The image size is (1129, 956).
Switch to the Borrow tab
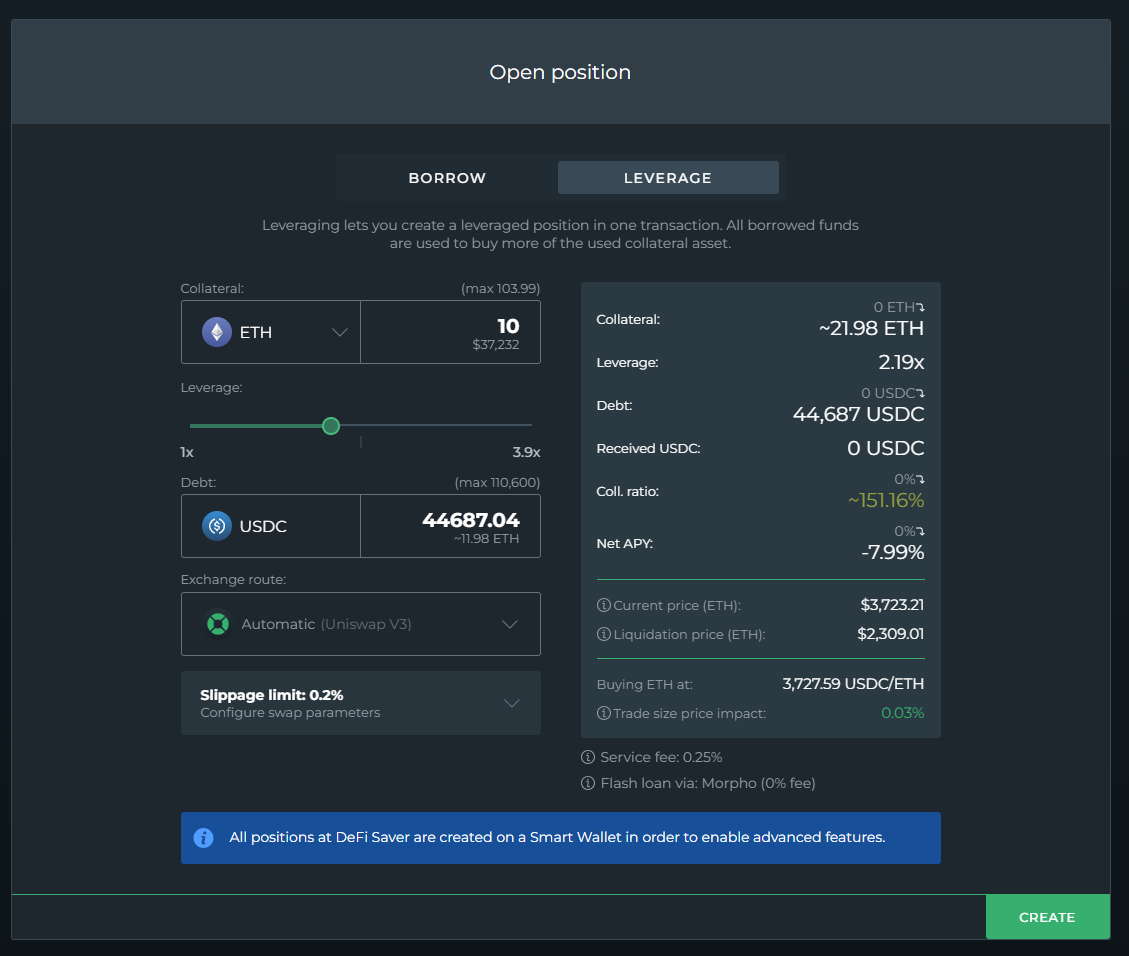[x=447, y=178]
